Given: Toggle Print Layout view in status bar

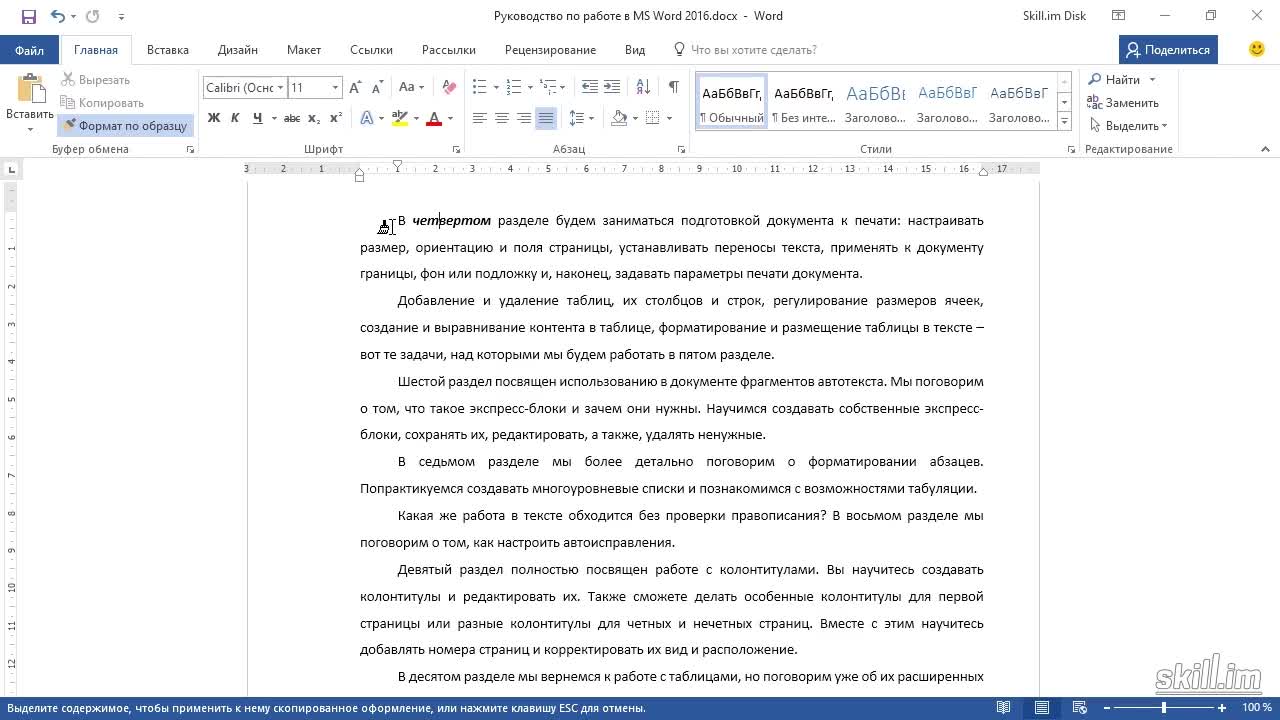Looking at the screenshot, I should coord(1042,708).
